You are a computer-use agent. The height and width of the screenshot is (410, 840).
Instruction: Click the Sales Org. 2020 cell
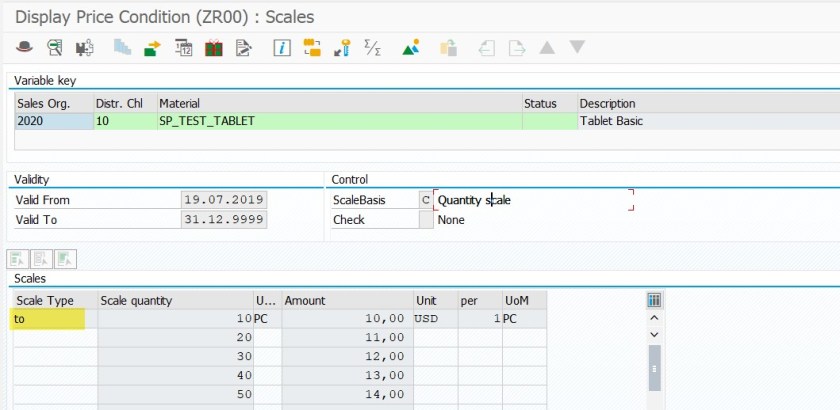(x=52, y=121)
